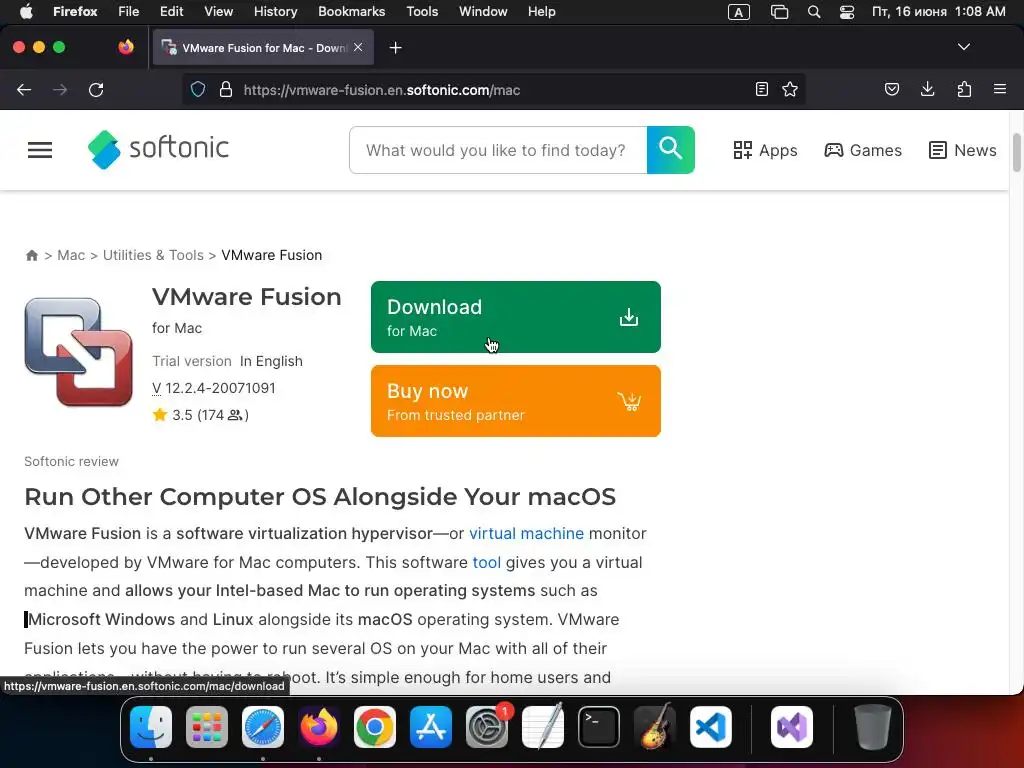Viewport: 1024px width, 768px height.
Task: Click the site security padlock icon
Action: tap(226, 89)
